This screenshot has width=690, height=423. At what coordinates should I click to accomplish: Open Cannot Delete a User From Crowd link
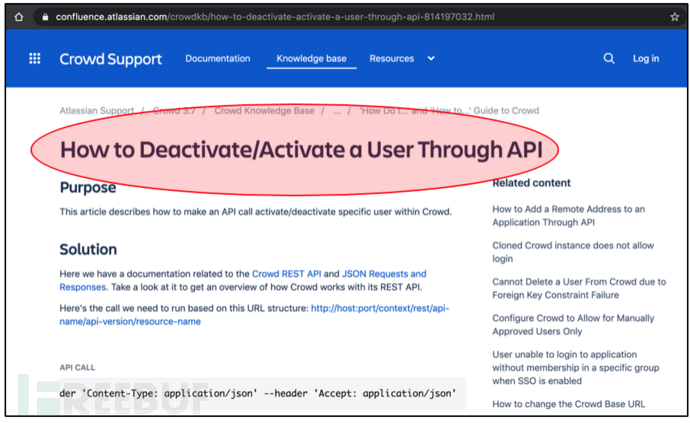[x=579, y=288]
